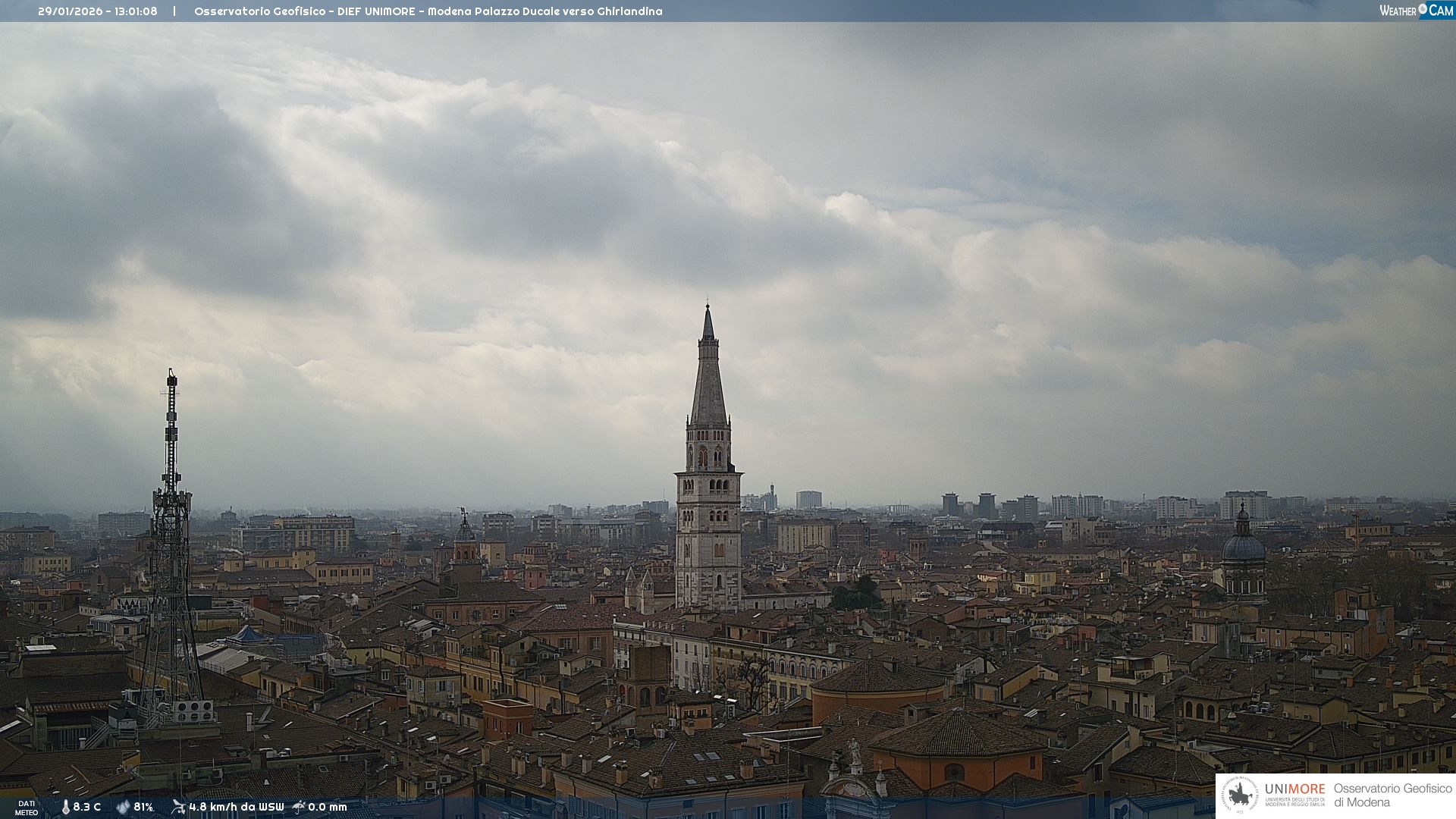This screenshot has height=819, width=1456.
Task: Select the 4.8 km/h da WSW wind reading
Action: [x=236, y=807]
